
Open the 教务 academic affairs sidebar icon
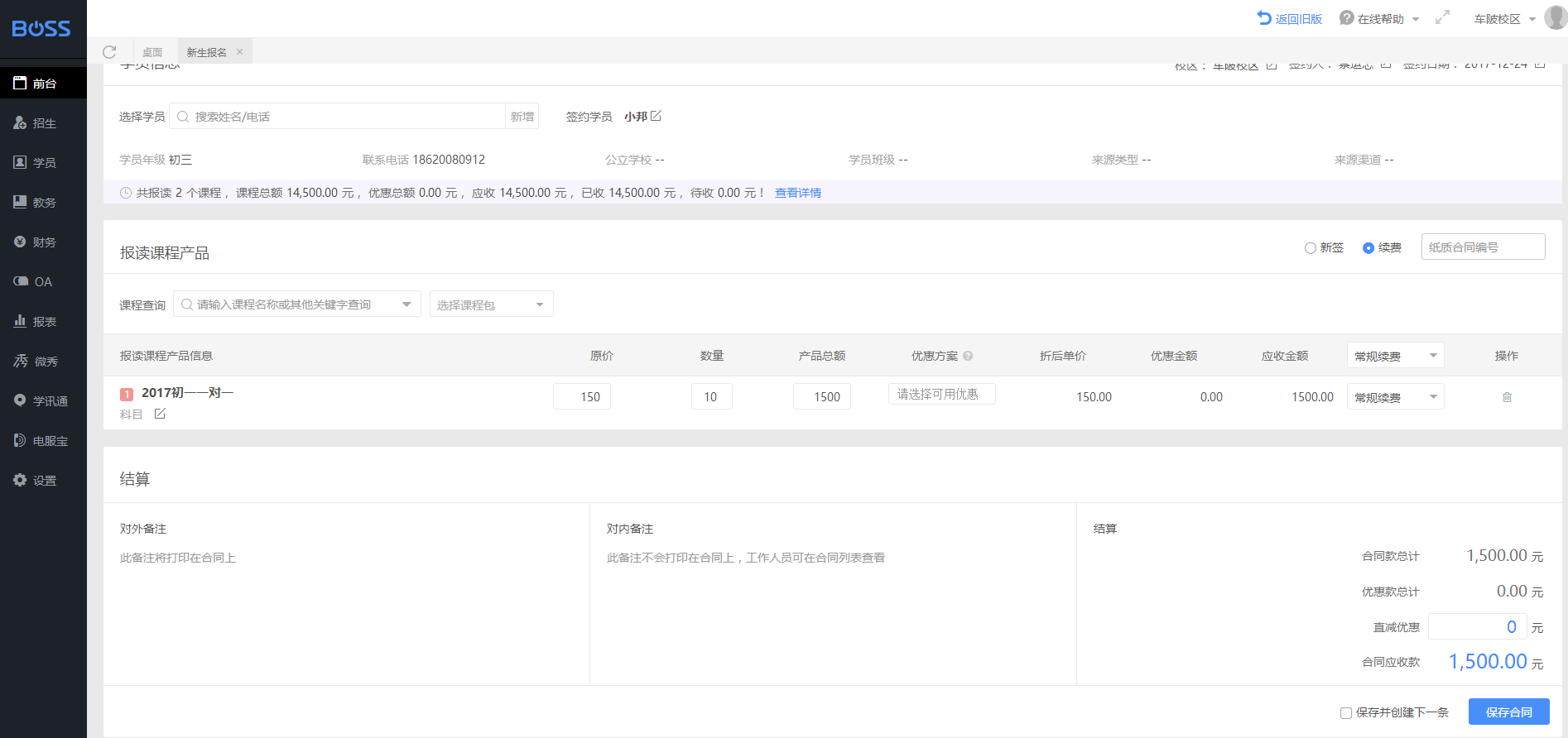coord(20,202)
